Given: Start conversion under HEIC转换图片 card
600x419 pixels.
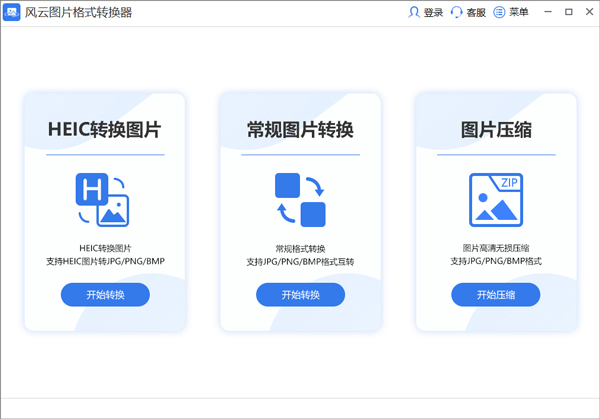Looking at the screenshot, I should tap(105, 295).
